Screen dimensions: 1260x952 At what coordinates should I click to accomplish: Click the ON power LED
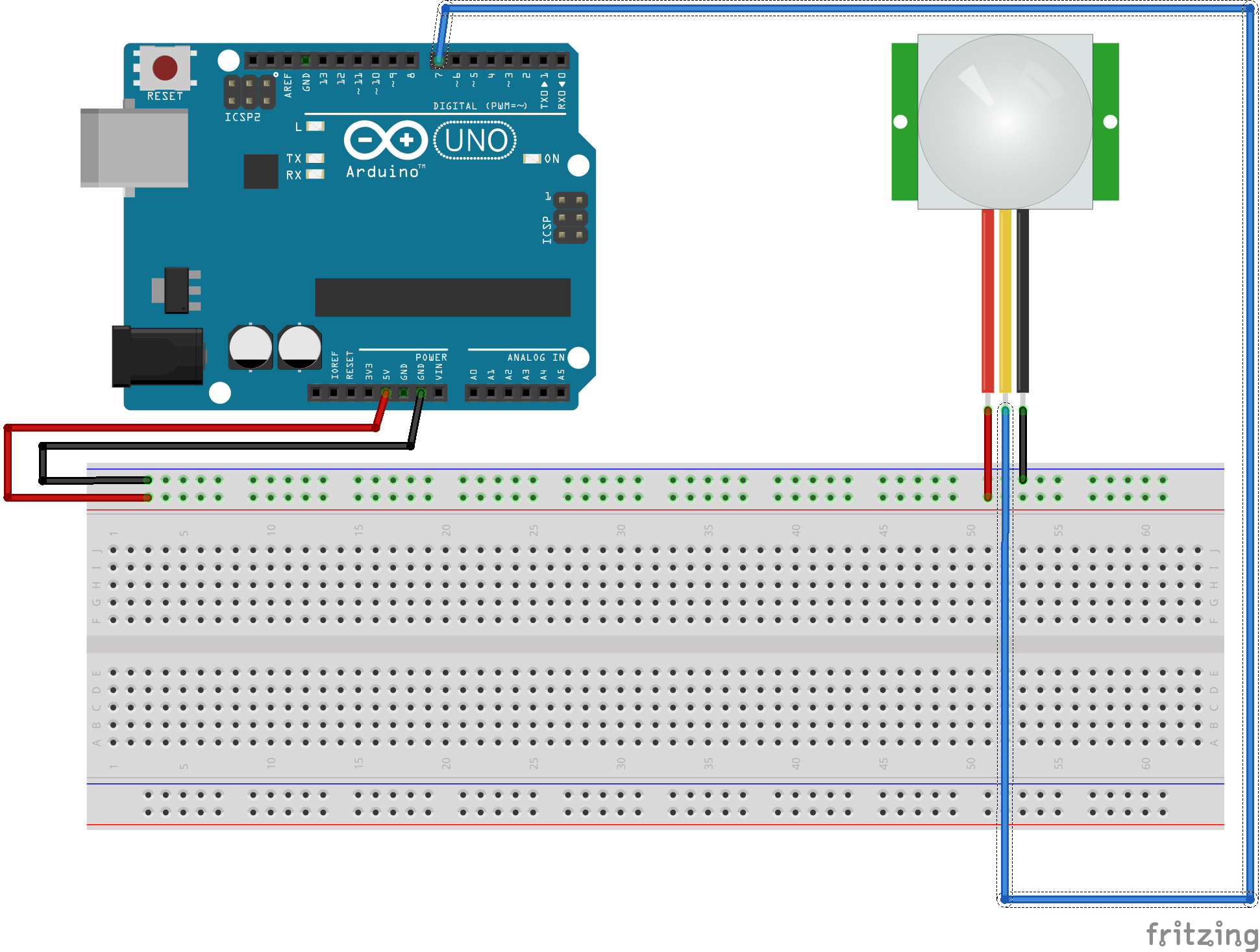[x=532, y=158]
